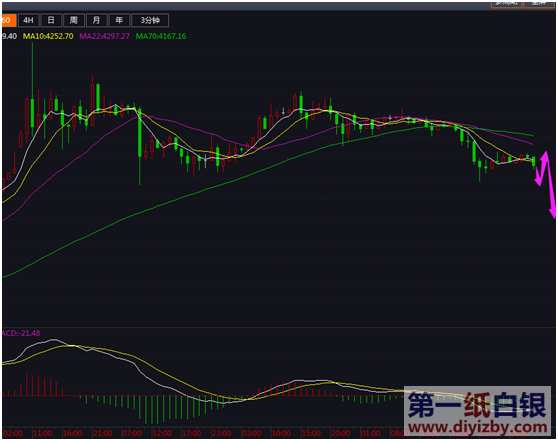Switch to the 日 daily chart tab
Screen dimensions: 558x441
(51, 20)
